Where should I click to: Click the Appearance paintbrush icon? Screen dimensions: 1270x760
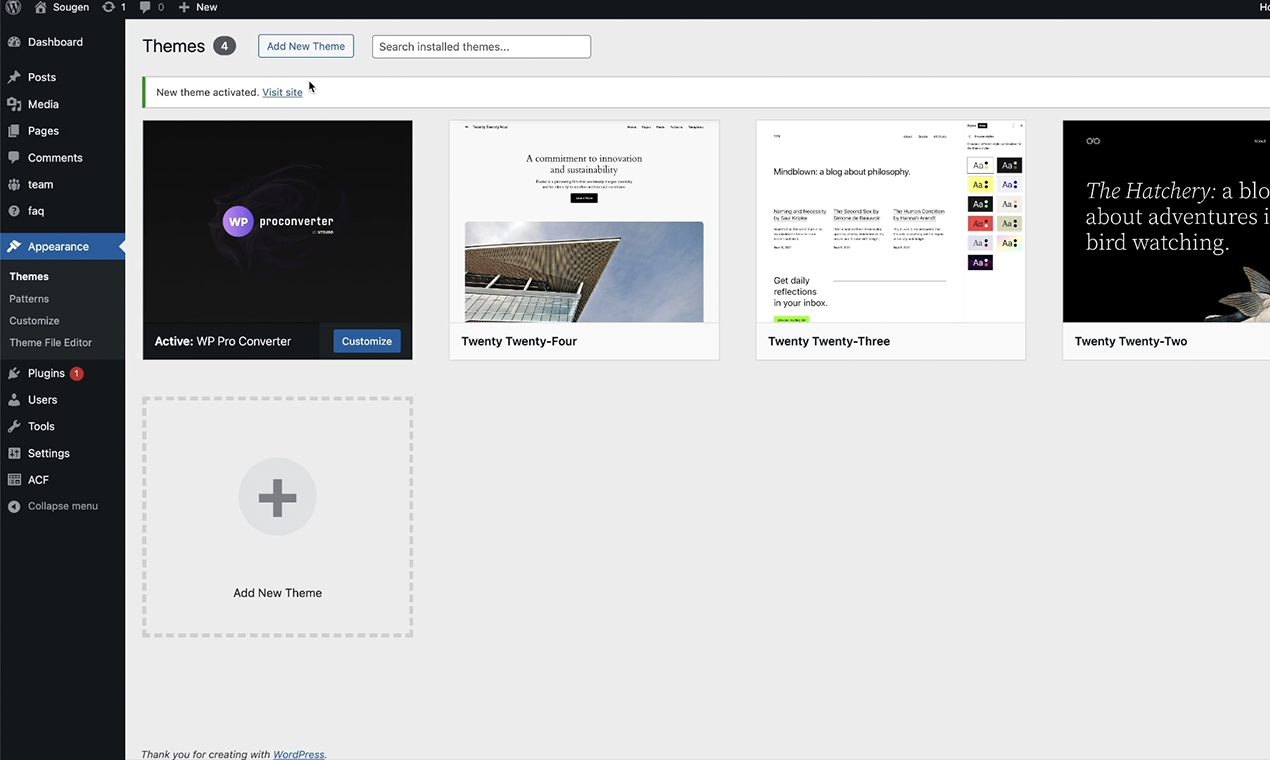point(14,246)
